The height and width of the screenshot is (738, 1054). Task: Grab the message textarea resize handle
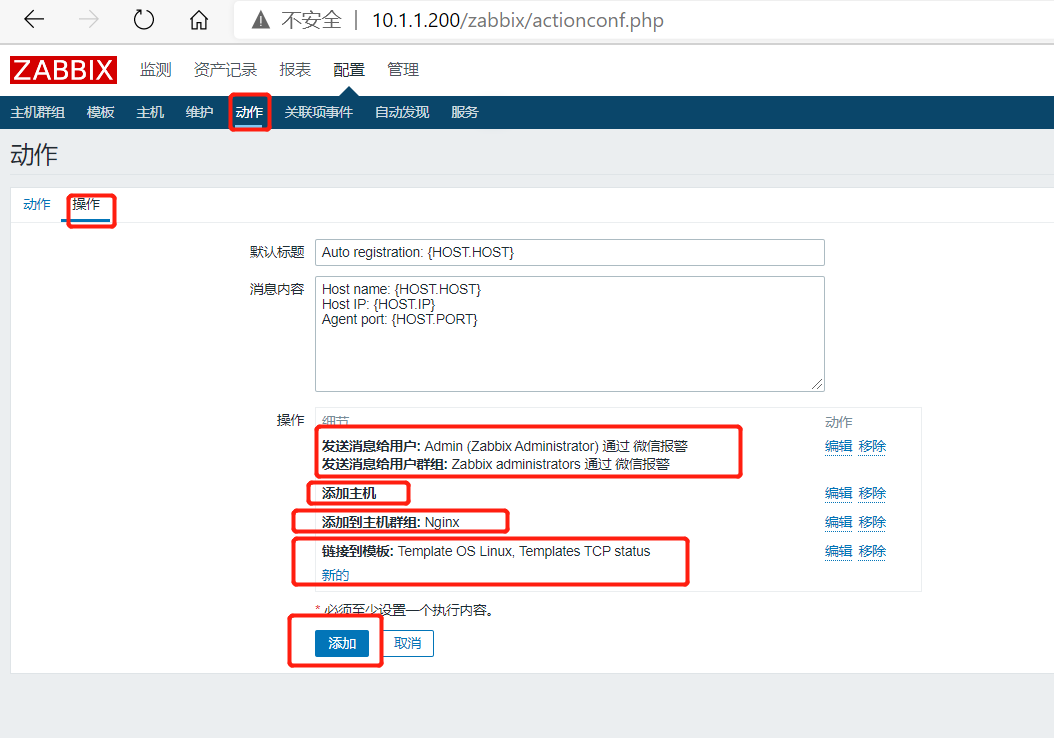pos(817,384)
